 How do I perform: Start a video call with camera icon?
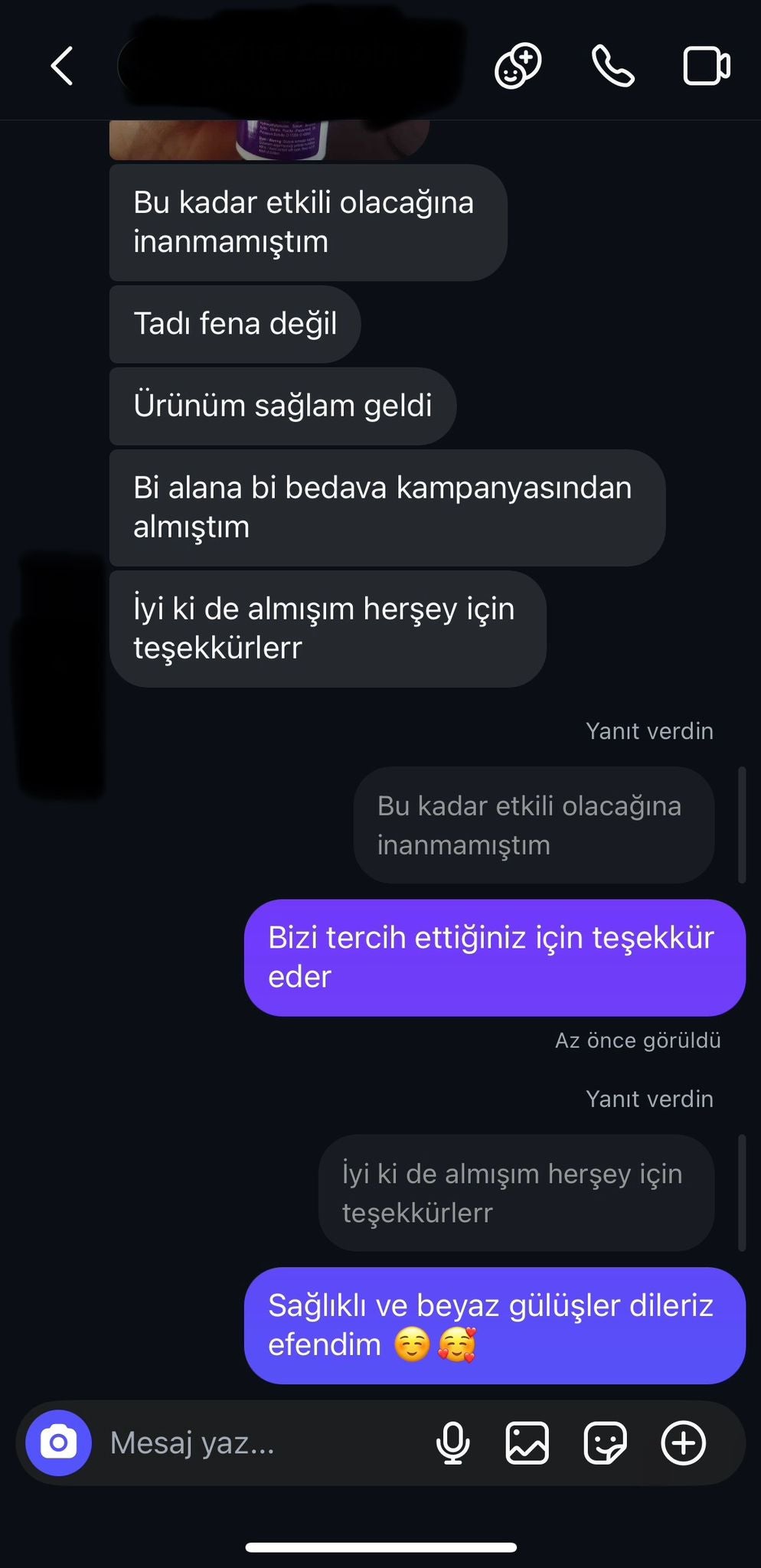click(706, 66)
